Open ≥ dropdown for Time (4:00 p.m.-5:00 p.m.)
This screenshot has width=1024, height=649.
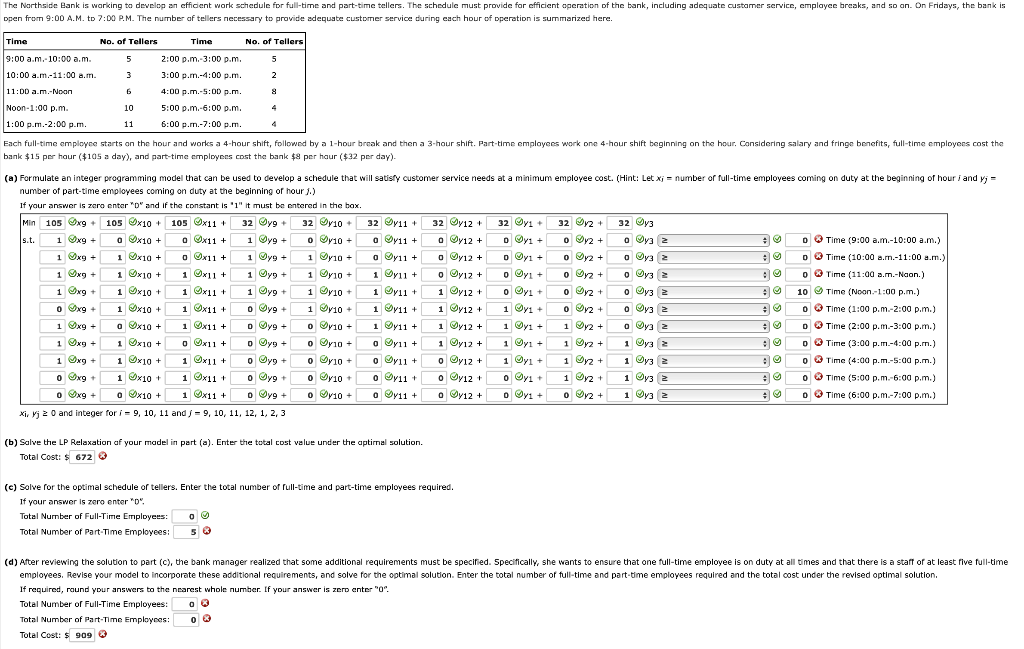(713, 360)
